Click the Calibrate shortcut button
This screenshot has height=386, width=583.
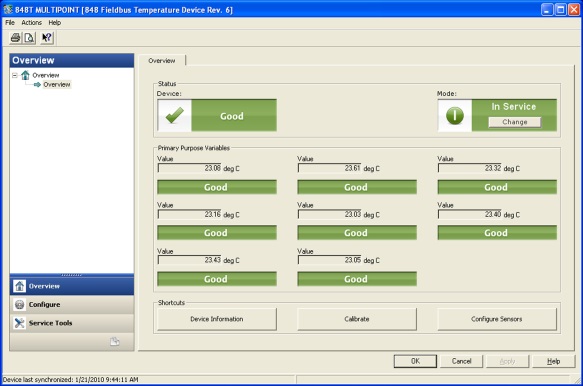click(x=357, y=319)
